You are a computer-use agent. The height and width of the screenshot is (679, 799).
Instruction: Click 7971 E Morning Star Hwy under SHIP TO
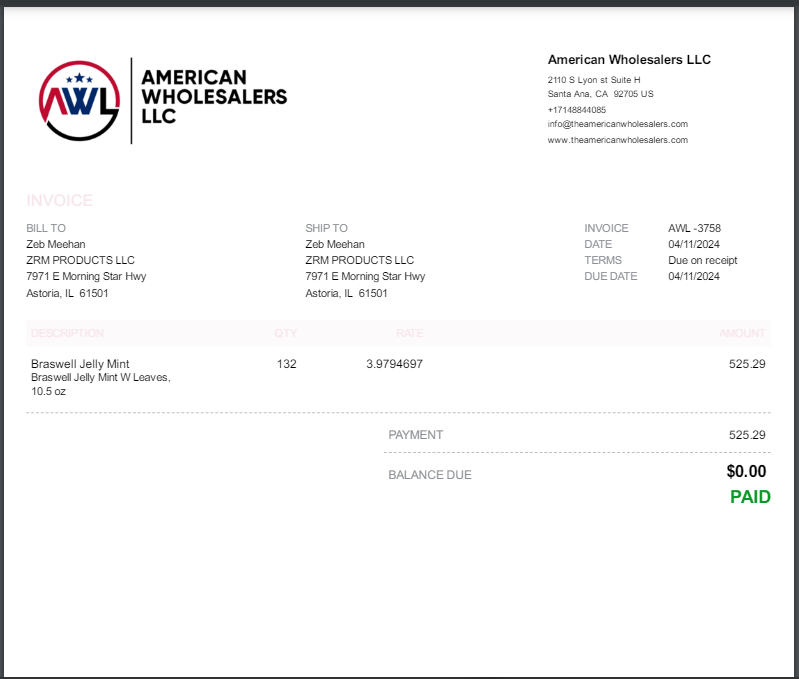point(365,276)
